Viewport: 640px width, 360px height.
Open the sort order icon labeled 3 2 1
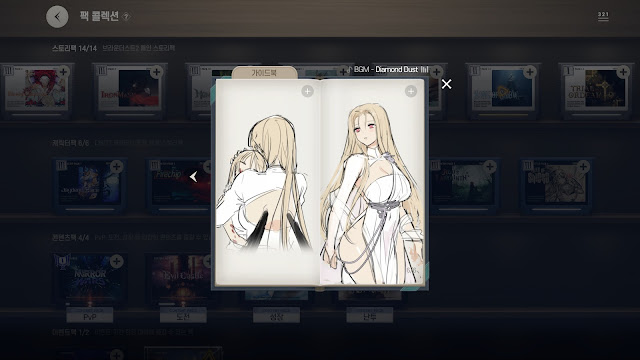[603, 16]
